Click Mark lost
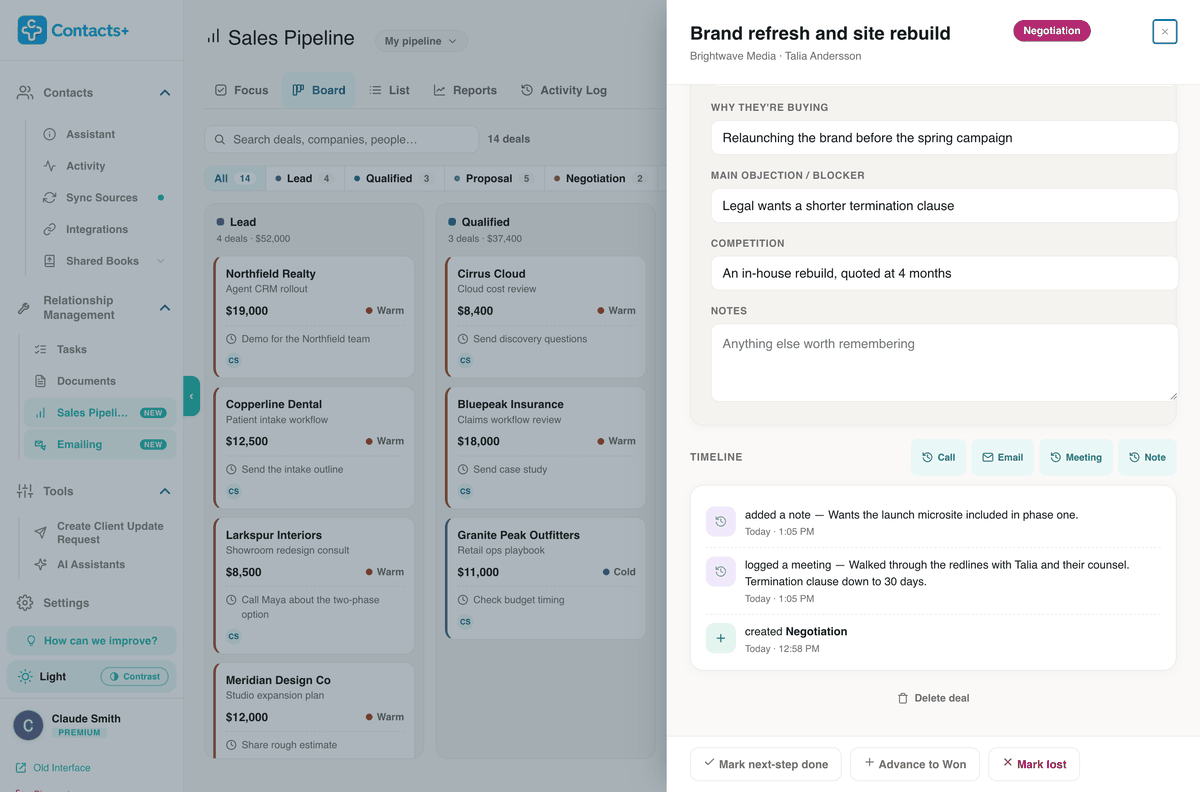 [1034, 764]
